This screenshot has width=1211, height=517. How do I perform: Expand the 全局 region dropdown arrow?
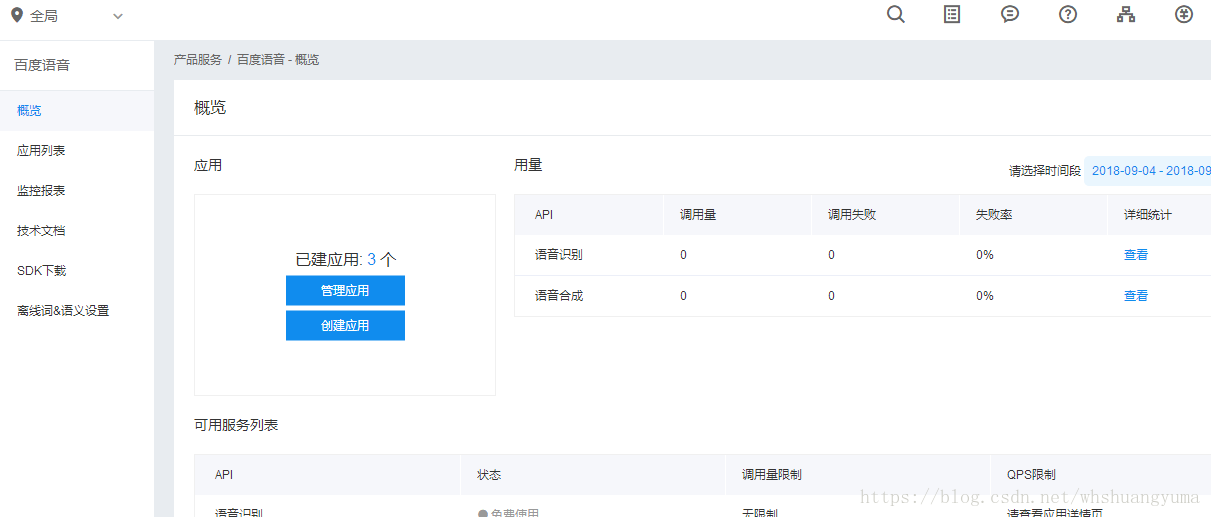tap(118, 16)
